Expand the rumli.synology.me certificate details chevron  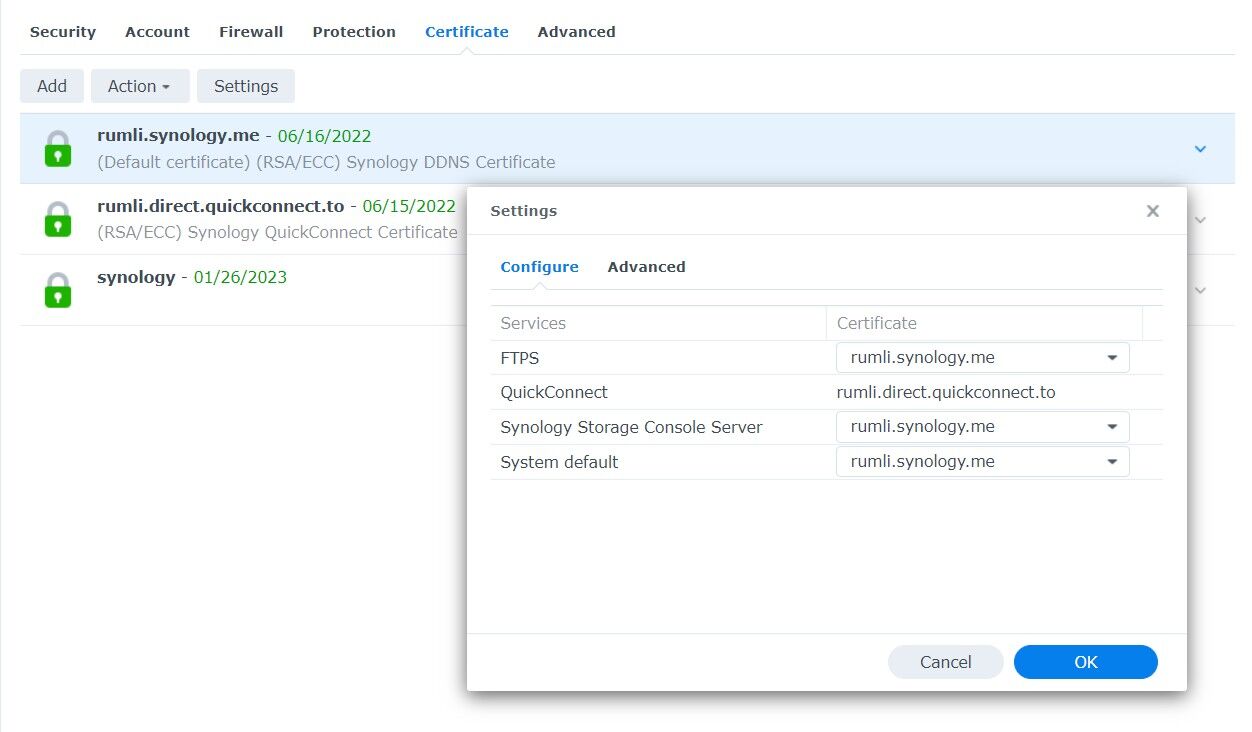click(x=1201, y=149)
